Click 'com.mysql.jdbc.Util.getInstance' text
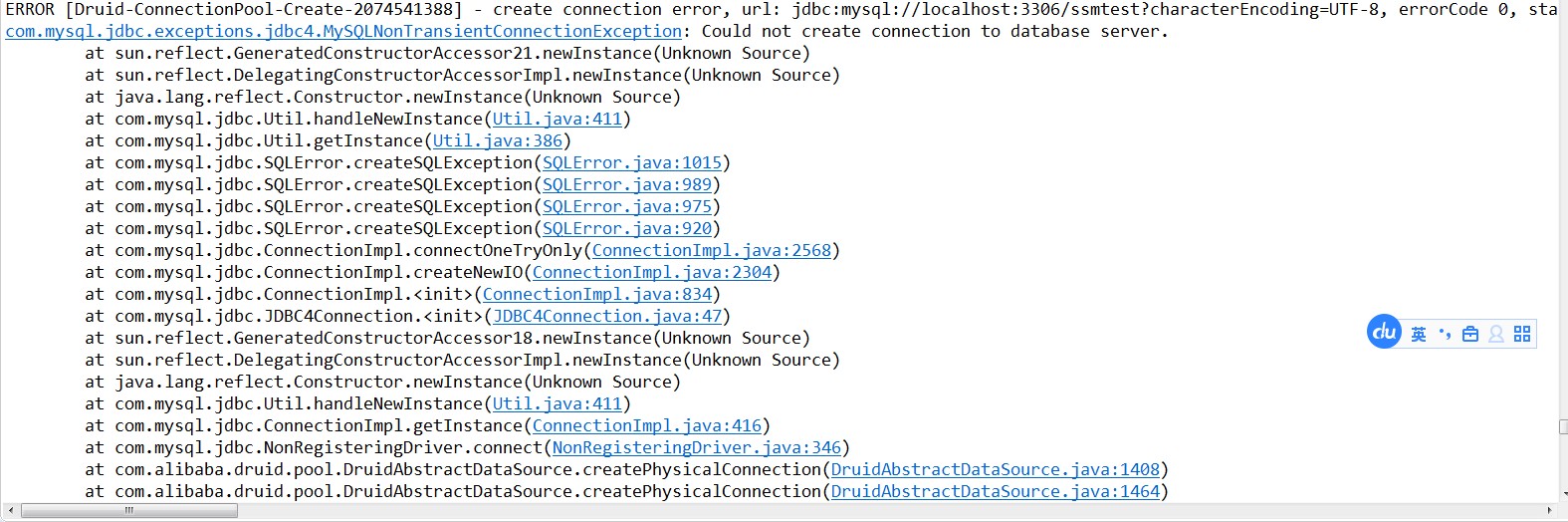Screen dimensions: 1568x522 click(269, 141)
